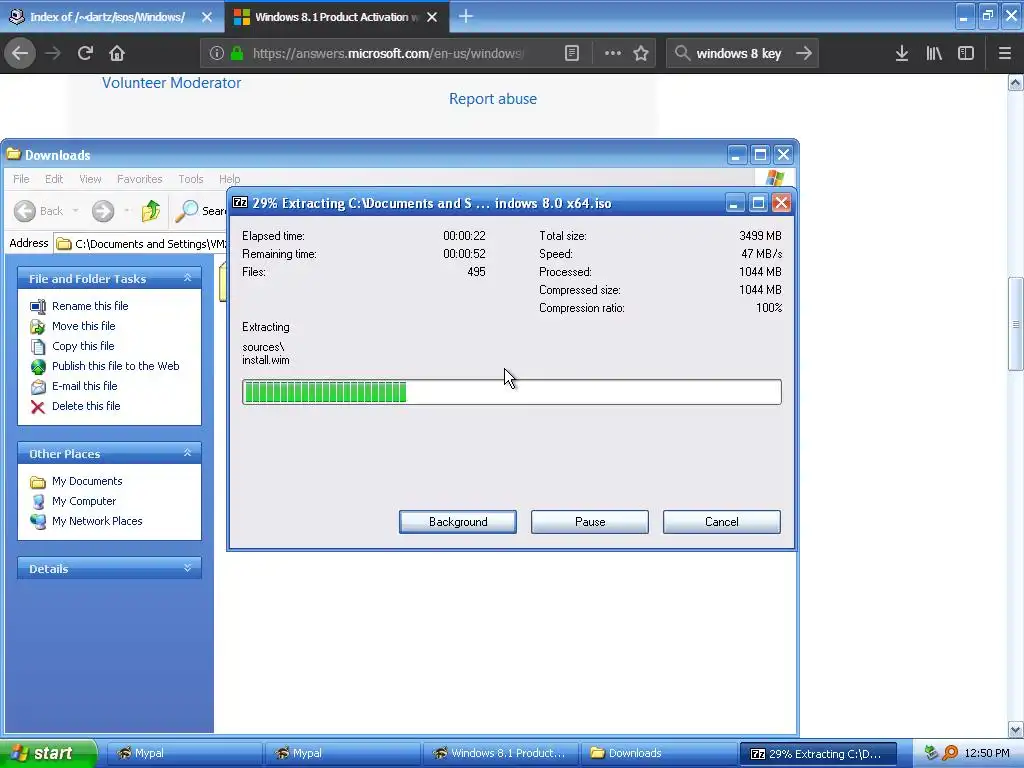Go up one folder level
The image size is (1024, 768).
click(151, 211)
